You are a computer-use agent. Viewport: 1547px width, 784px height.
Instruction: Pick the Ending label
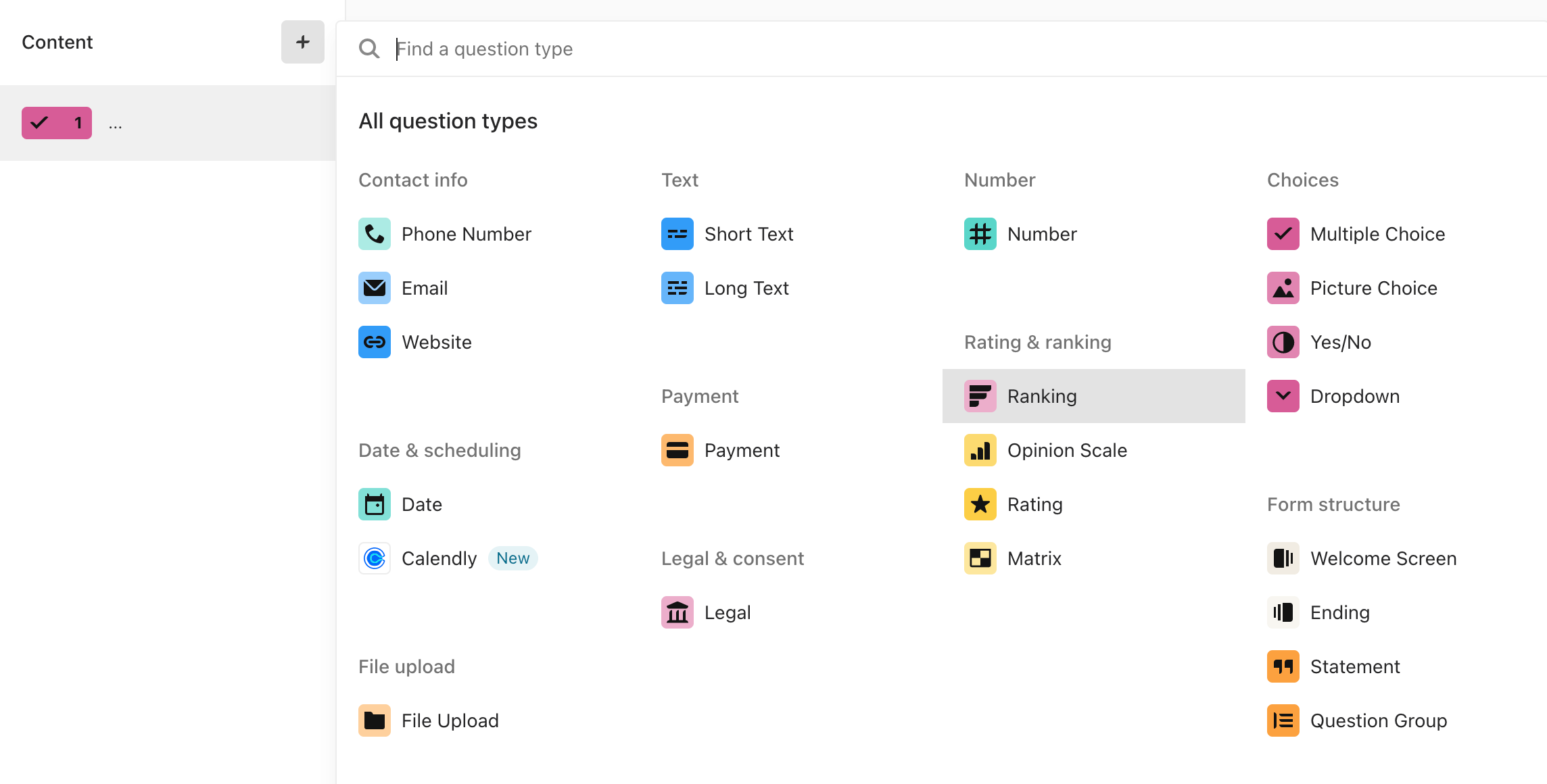point(1340,612)
